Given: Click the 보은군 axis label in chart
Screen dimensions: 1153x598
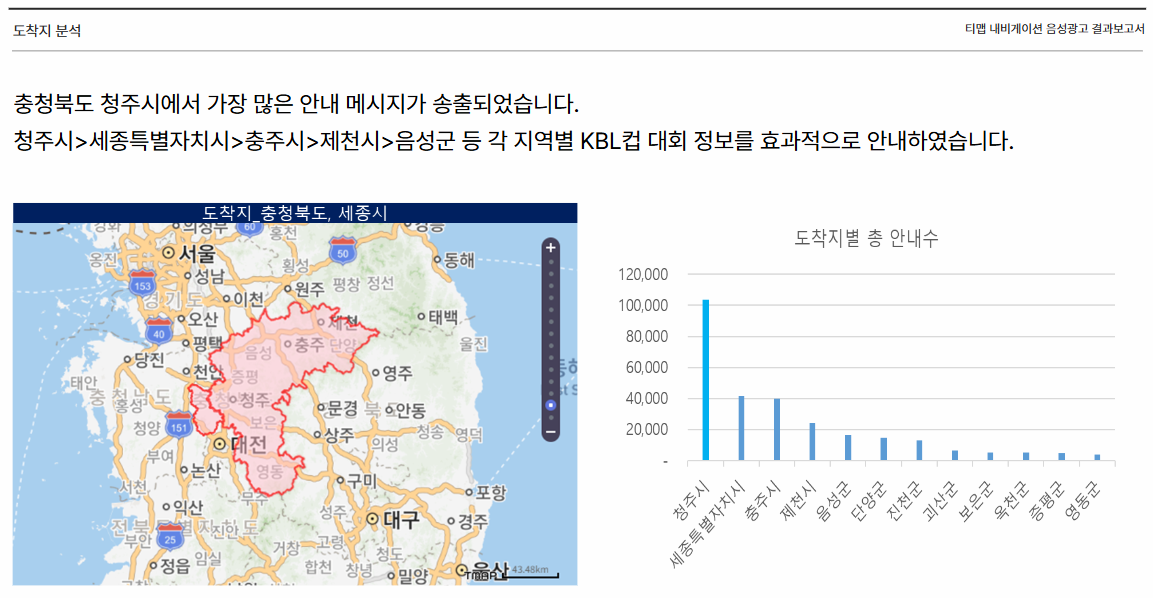Looking at the screenshot, I should point(976,500).
